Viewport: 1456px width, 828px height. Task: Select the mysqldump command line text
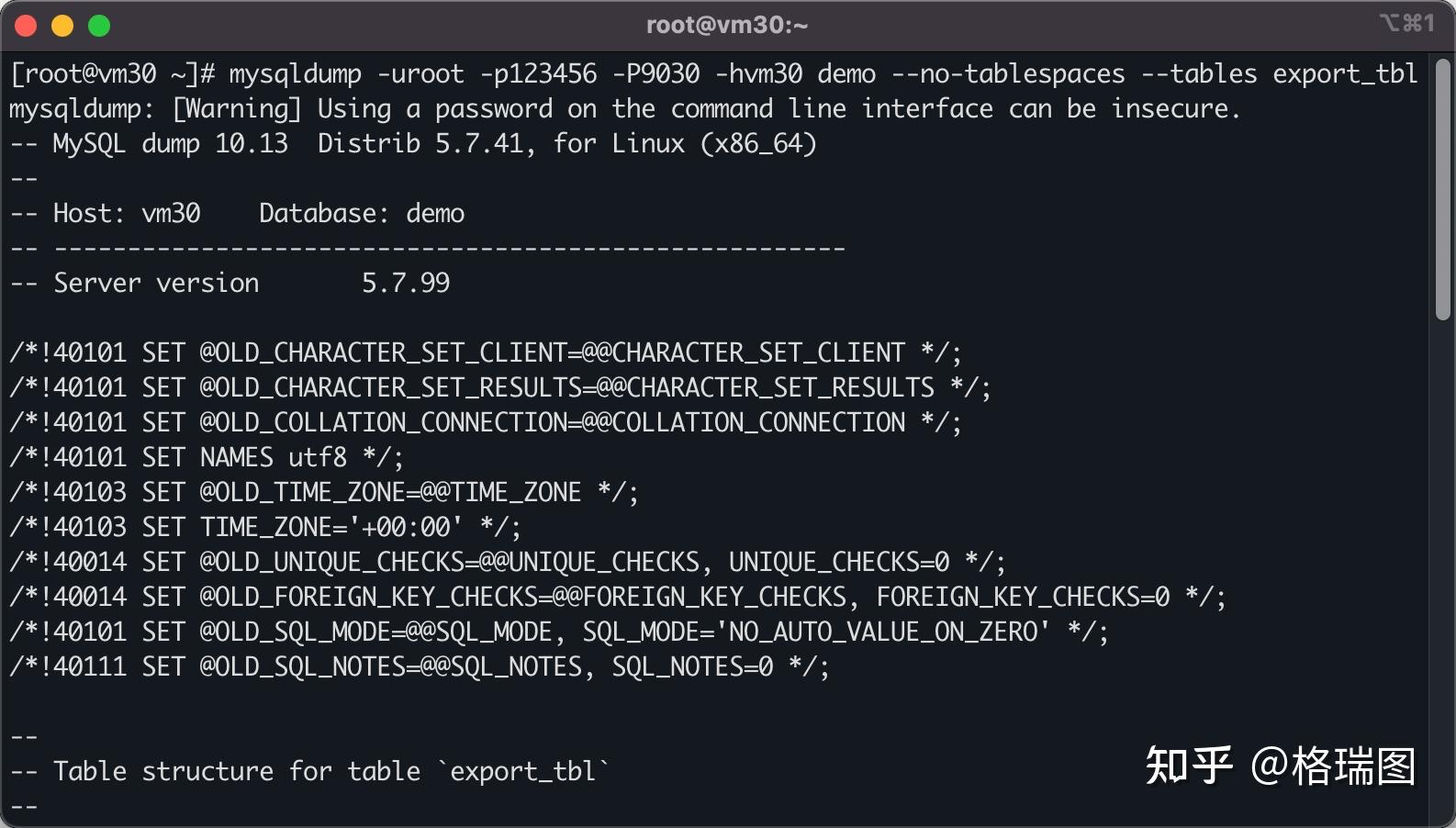point(716,73)
